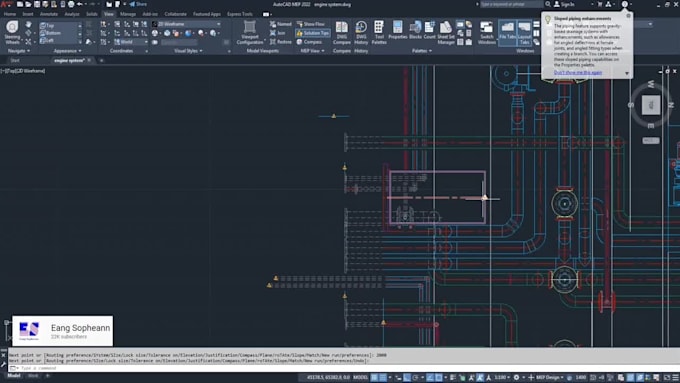
Task: Toggle polar tracking in status bar
Action: coord(415,377)
